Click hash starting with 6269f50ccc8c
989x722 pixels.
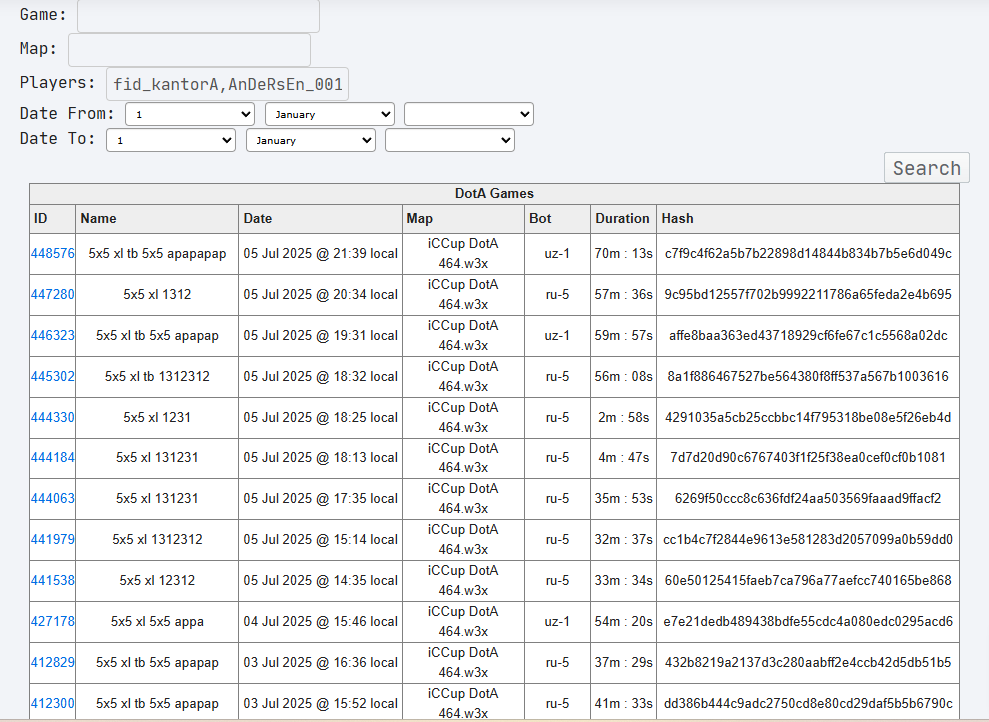point(808,498)
